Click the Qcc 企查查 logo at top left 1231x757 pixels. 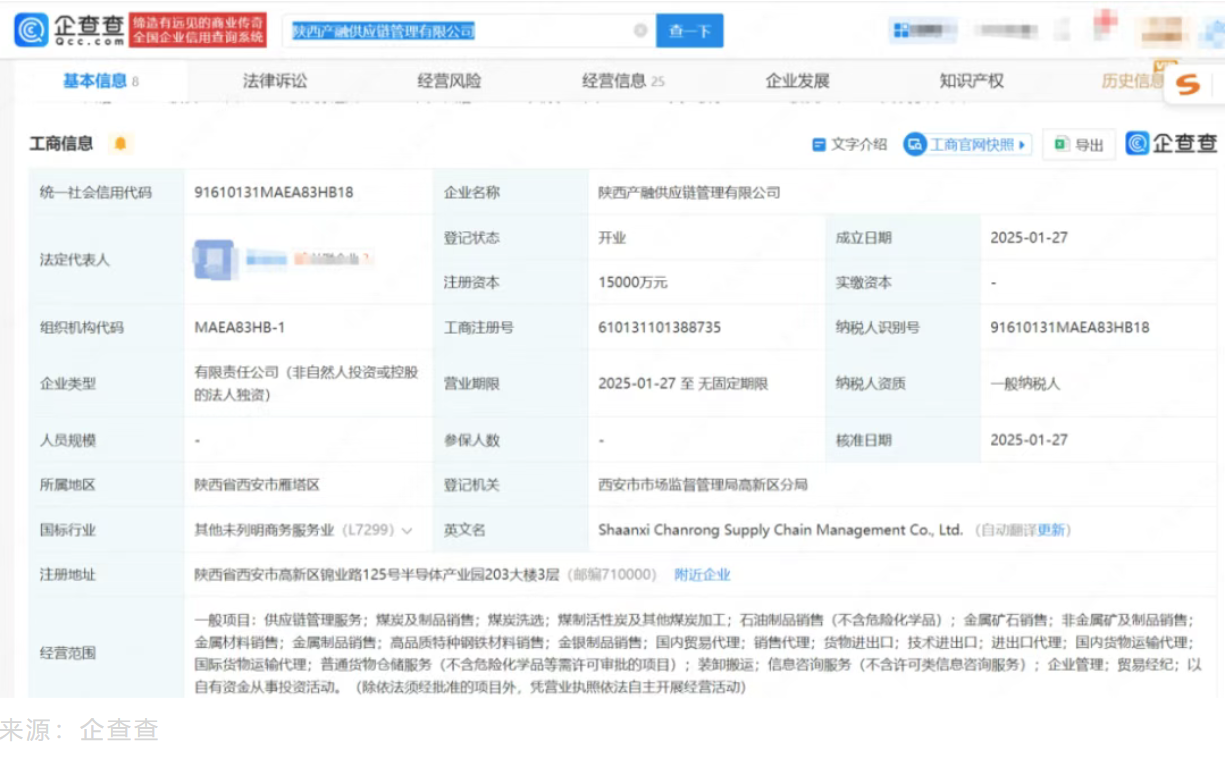point(70,30)
